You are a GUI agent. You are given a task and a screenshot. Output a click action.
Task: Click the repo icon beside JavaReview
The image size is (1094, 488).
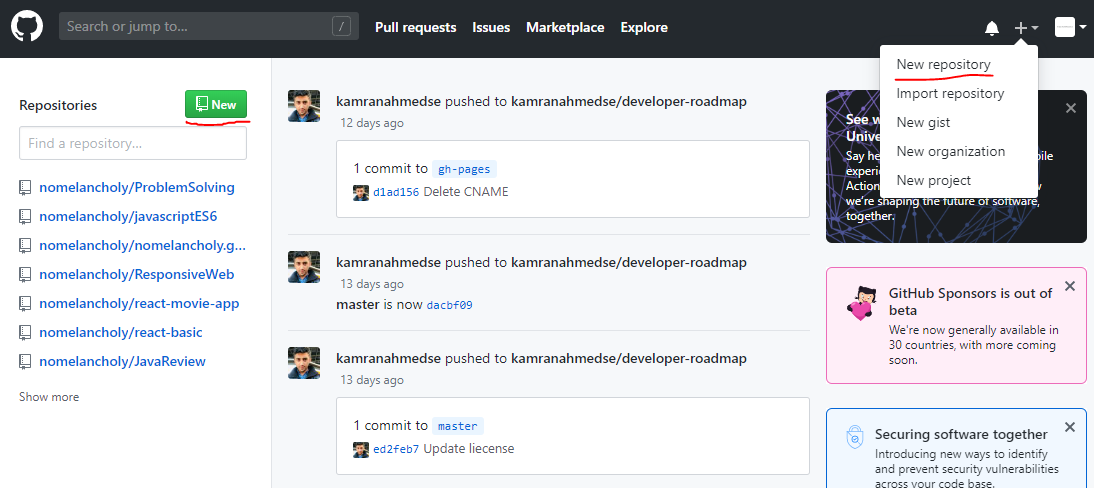[25, 362]
